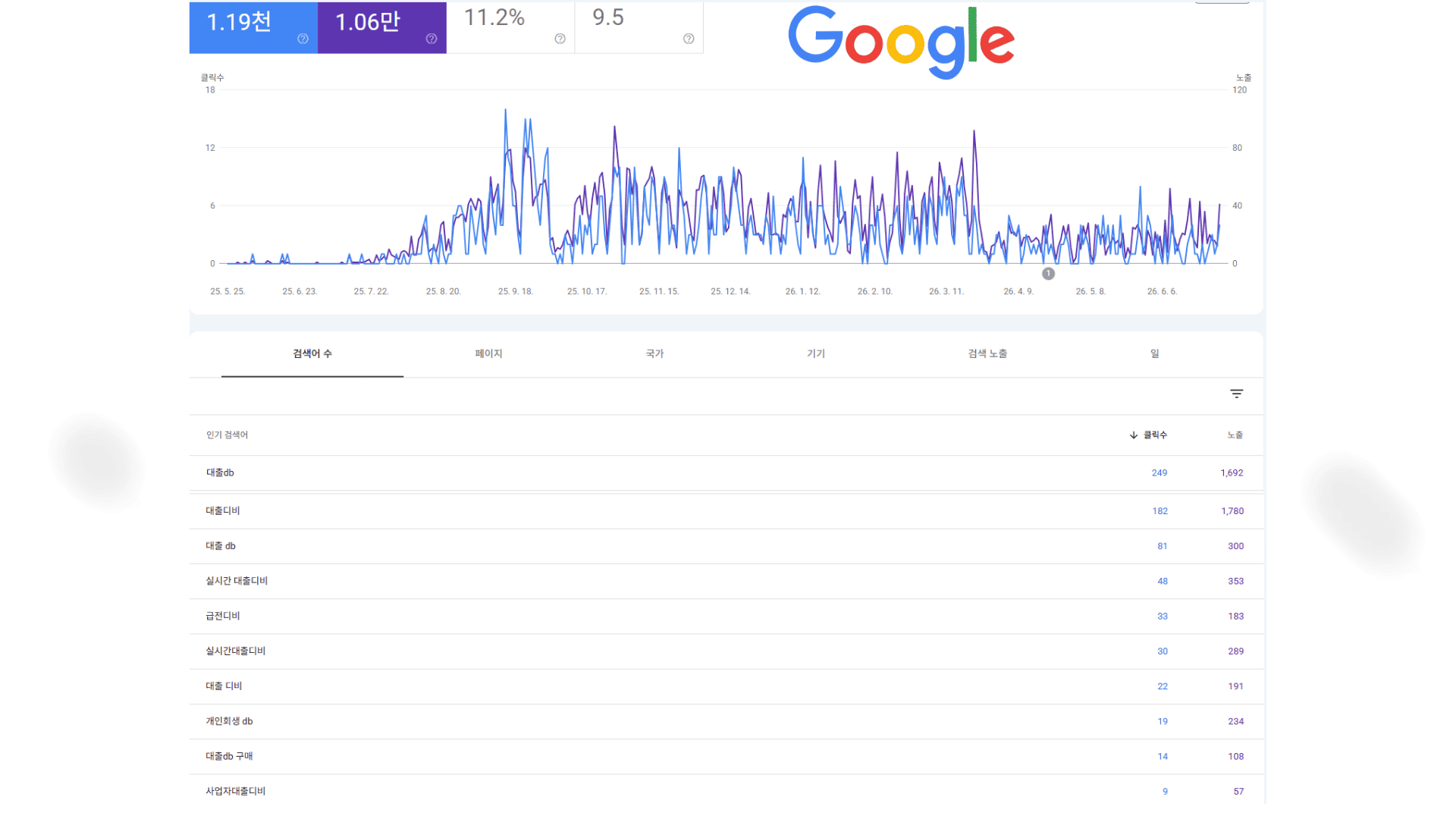The image size is (1456, 819).
Task: Click impressions value 183
Action: tap(1236, 617)
